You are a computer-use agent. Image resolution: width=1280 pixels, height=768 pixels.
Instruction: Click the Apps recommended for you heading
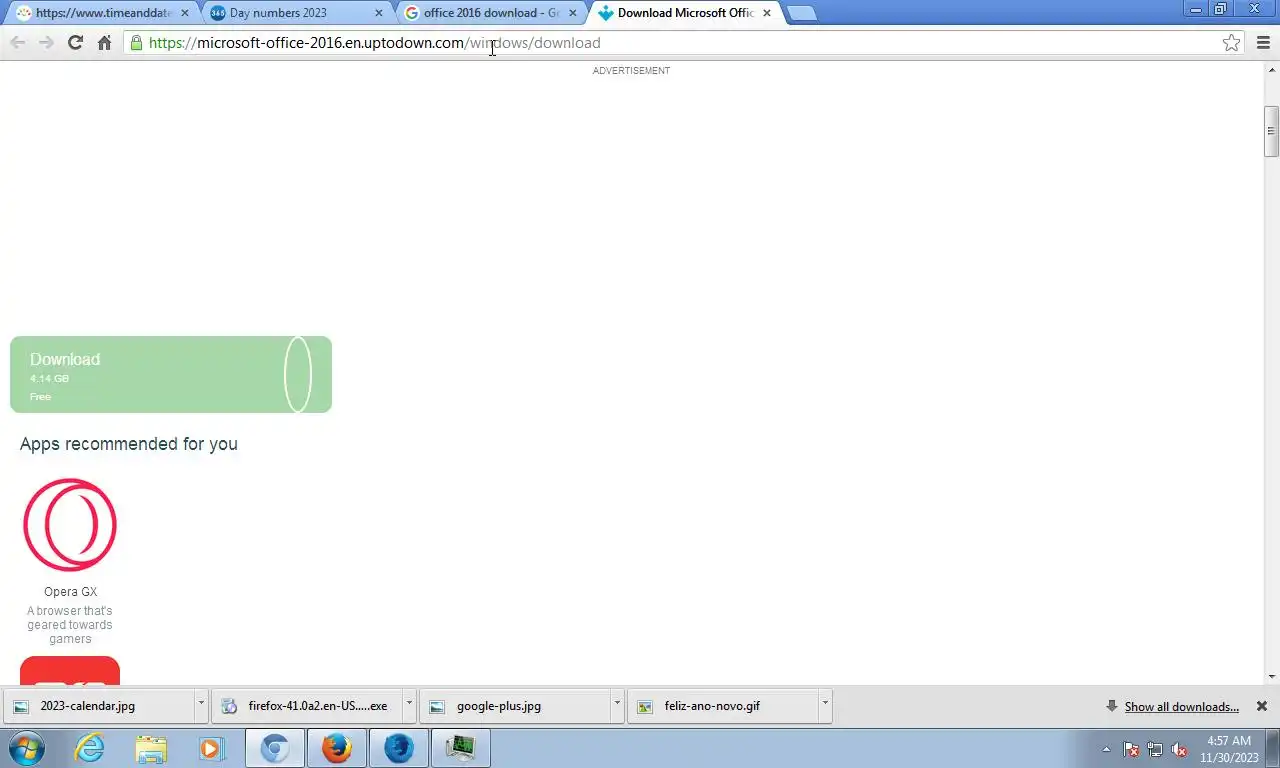(x=129, y=444)
